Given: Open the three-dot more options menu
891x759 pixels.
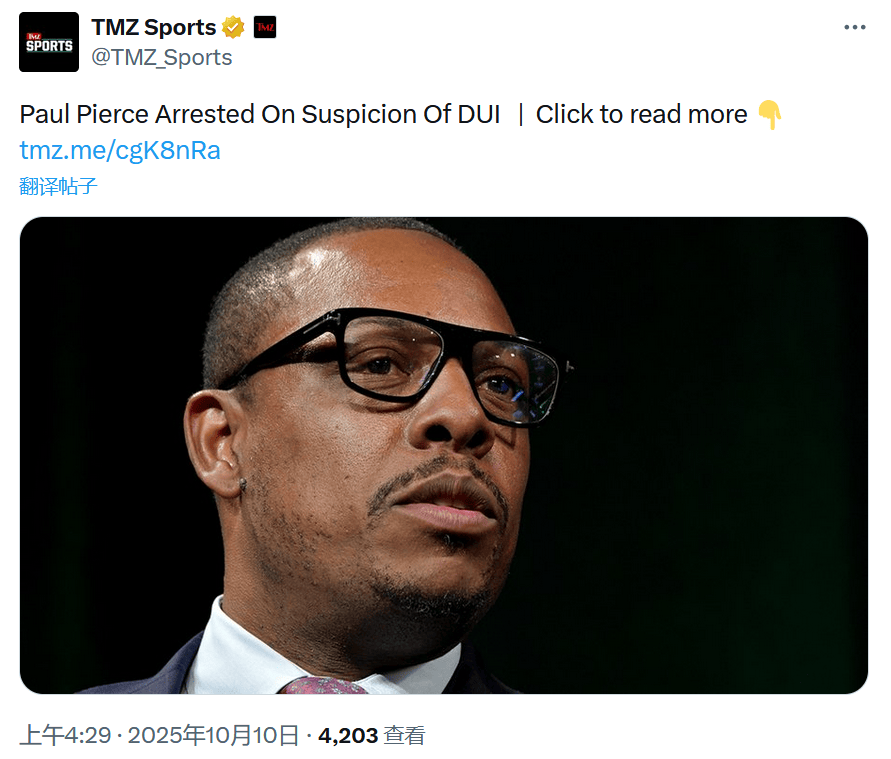Looking at the screenshot, I should (x=855, y=27).
